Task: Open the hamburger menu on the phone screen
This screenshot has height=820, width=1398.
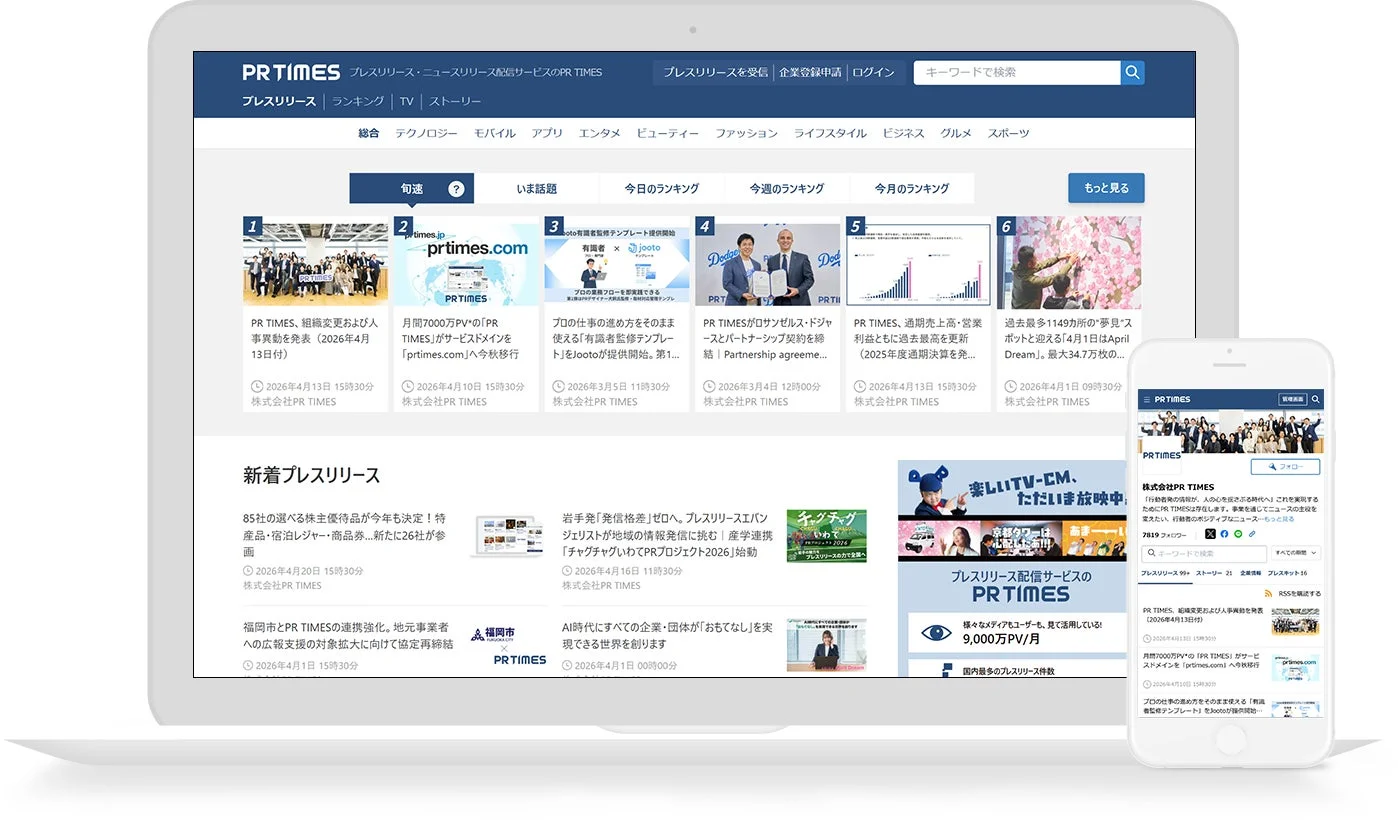Action: pyautogui.click(x=1147, y=400)
